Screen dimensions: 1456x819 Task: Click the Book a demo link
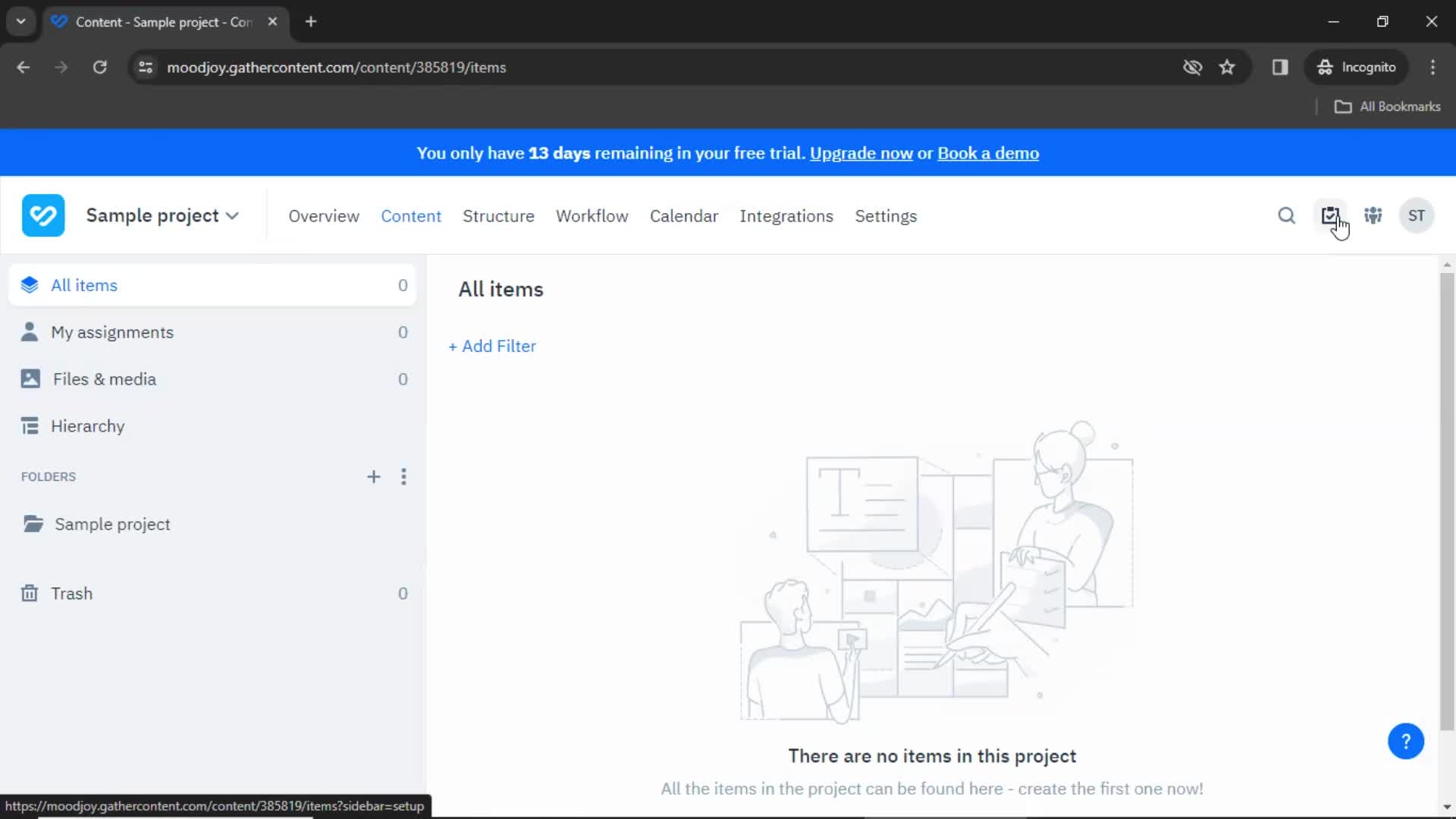(988, 153)
